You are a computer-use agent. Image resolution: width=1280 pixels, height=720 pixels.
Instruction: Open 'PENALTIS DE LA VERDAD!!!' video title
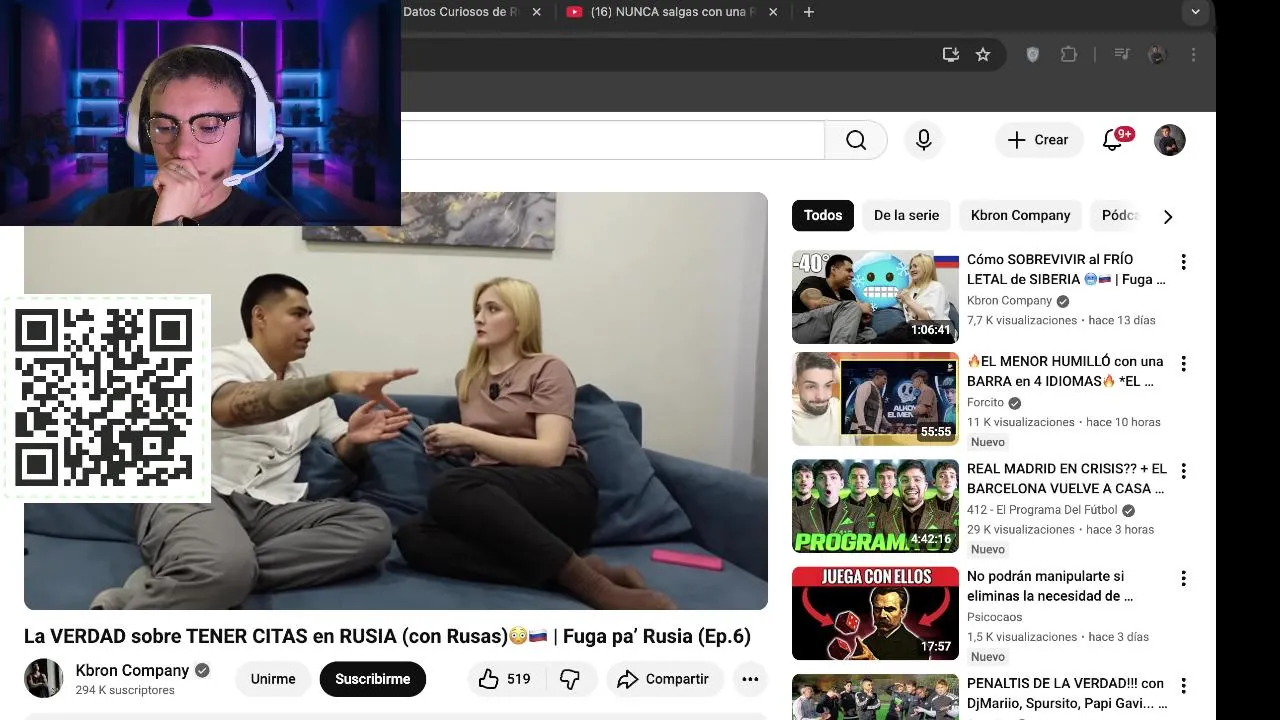click(1067, 693)
